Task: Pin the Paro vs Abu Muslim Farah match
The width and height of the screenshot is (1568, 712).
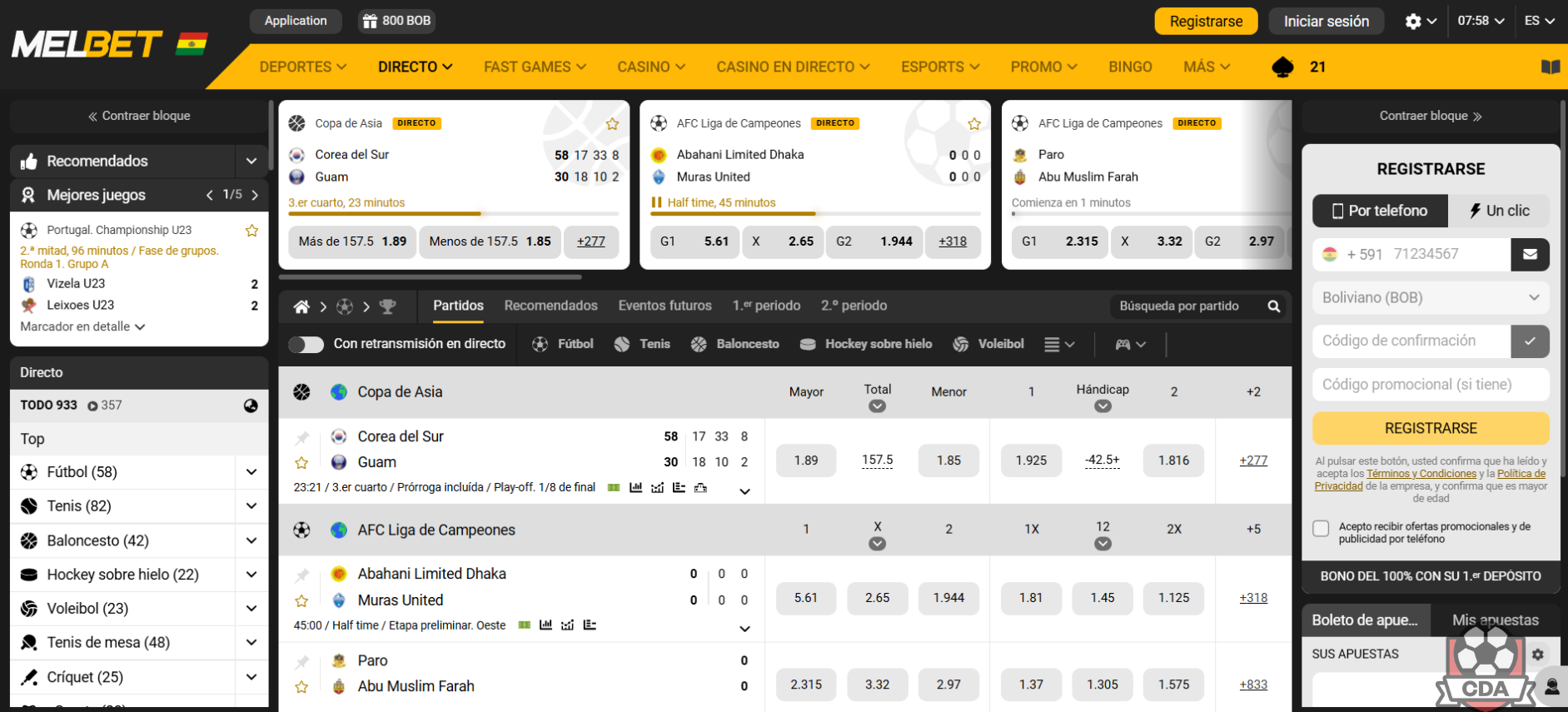Action: pos(301,662)
